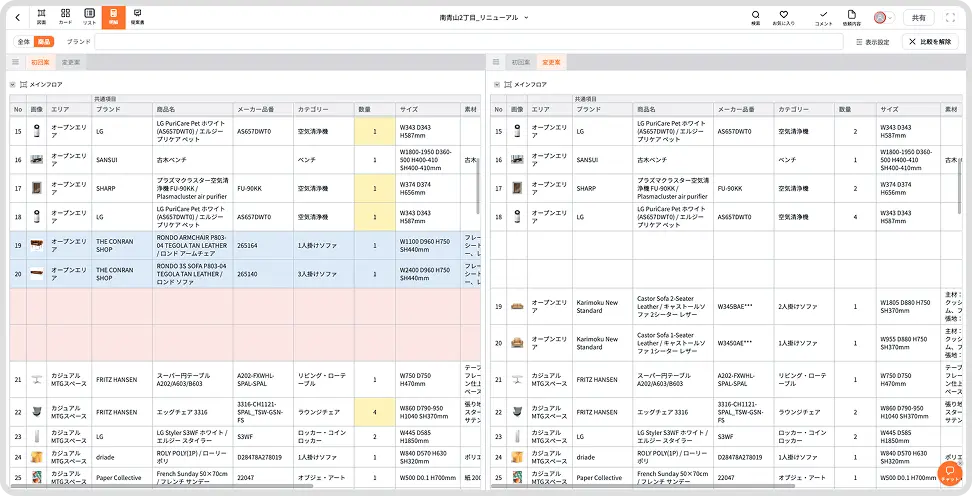Open the user avatar dropdown
This screenshot has height=496, width=972.
click(x=882, y=17)
